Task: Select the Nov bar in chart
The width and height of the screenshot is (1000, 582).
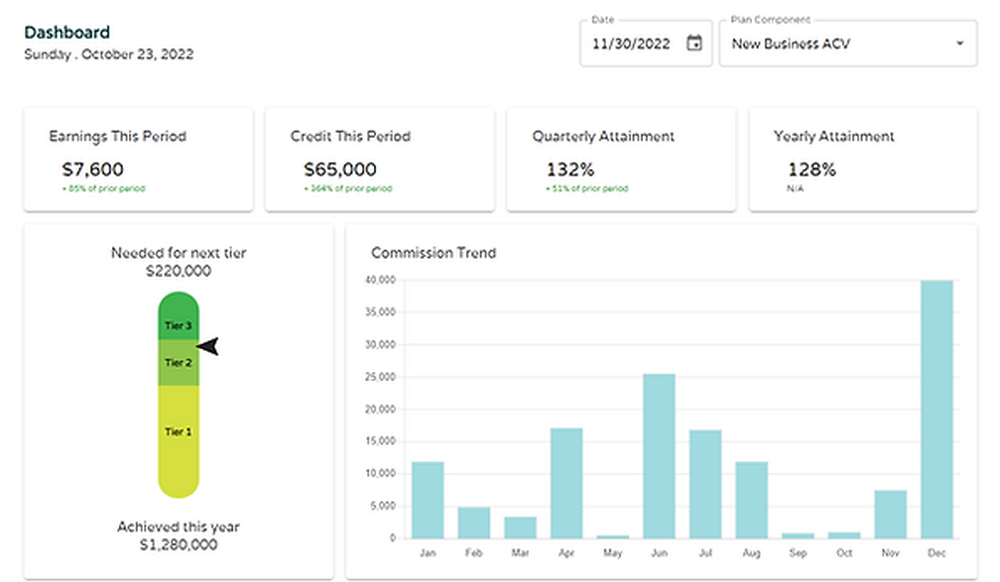Action: (890, 514)
